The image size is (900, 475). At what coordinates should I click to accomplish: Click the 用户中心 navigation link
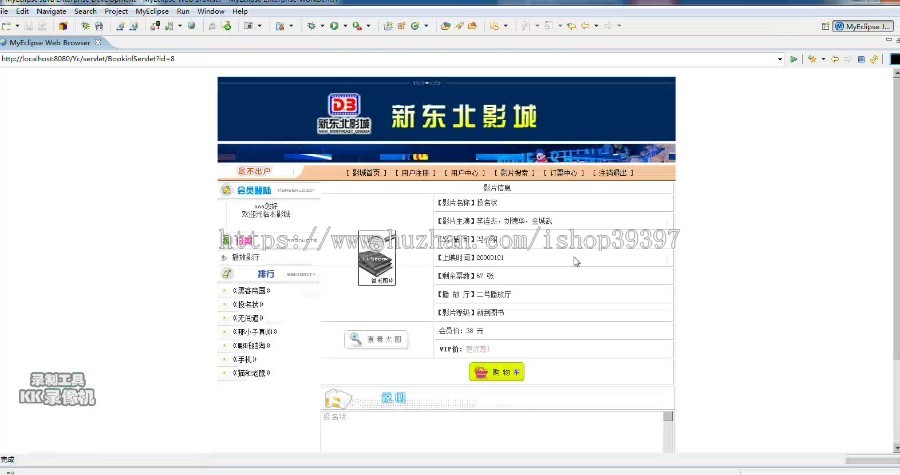(x=464, y=173)
